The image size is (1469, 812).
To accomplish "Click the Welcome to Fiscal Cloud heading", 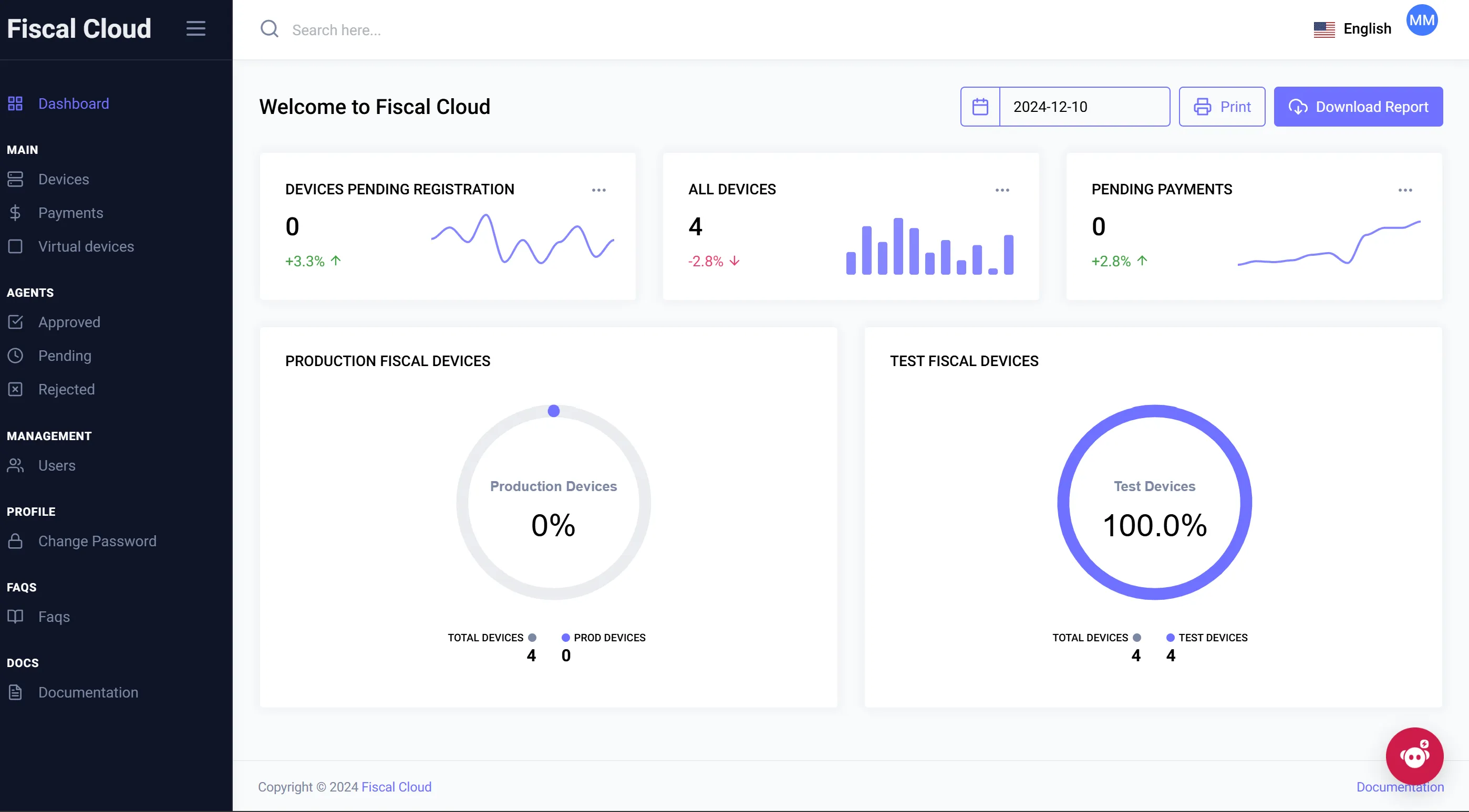I will coord(375,107).
